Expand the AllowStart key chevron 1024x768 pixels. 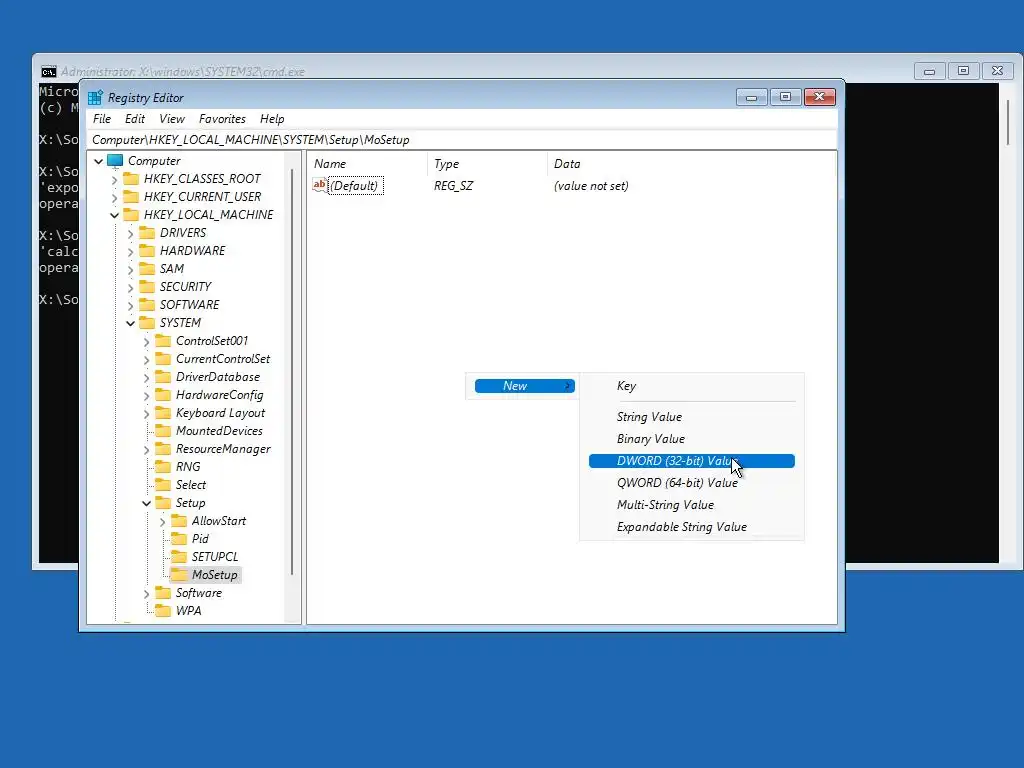click(x=163, y=522)
